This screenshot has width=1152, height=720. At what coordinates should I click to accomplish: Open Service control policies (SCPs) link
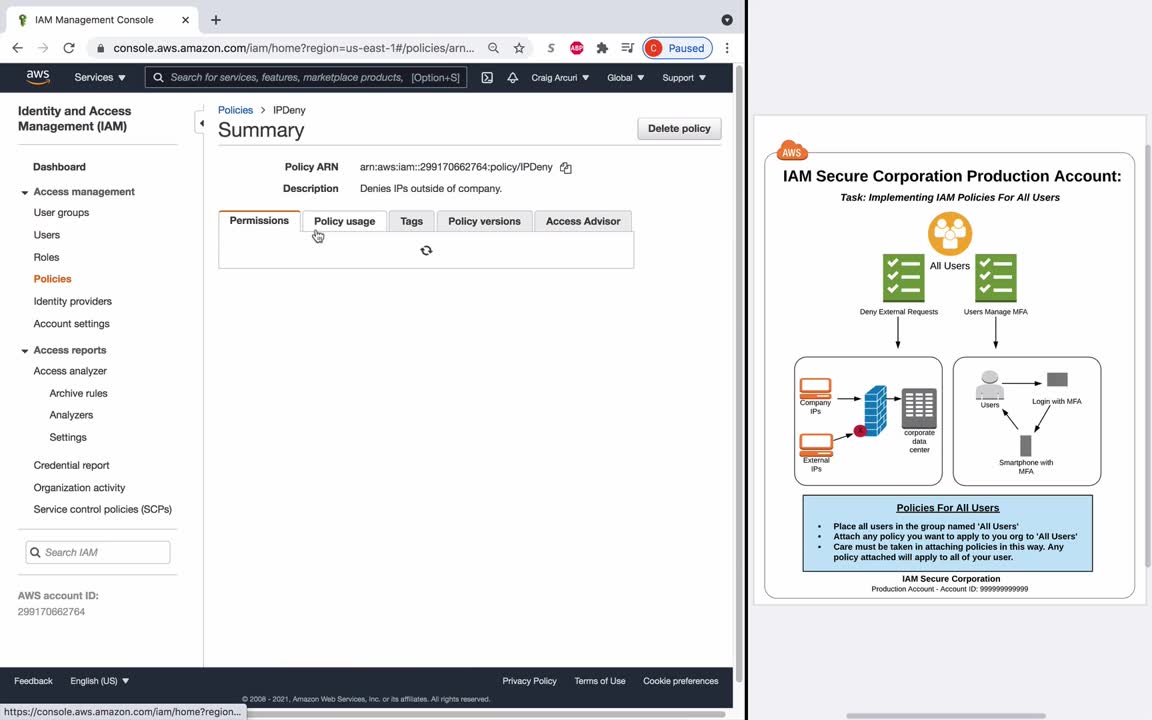click(x=102, y=509)
